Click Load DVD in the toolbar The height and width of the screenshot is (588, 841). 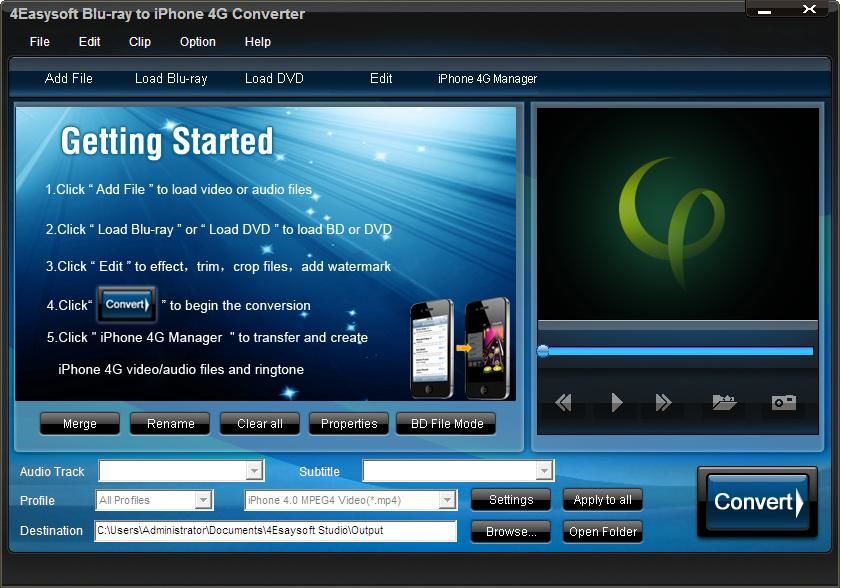point(275,78)
